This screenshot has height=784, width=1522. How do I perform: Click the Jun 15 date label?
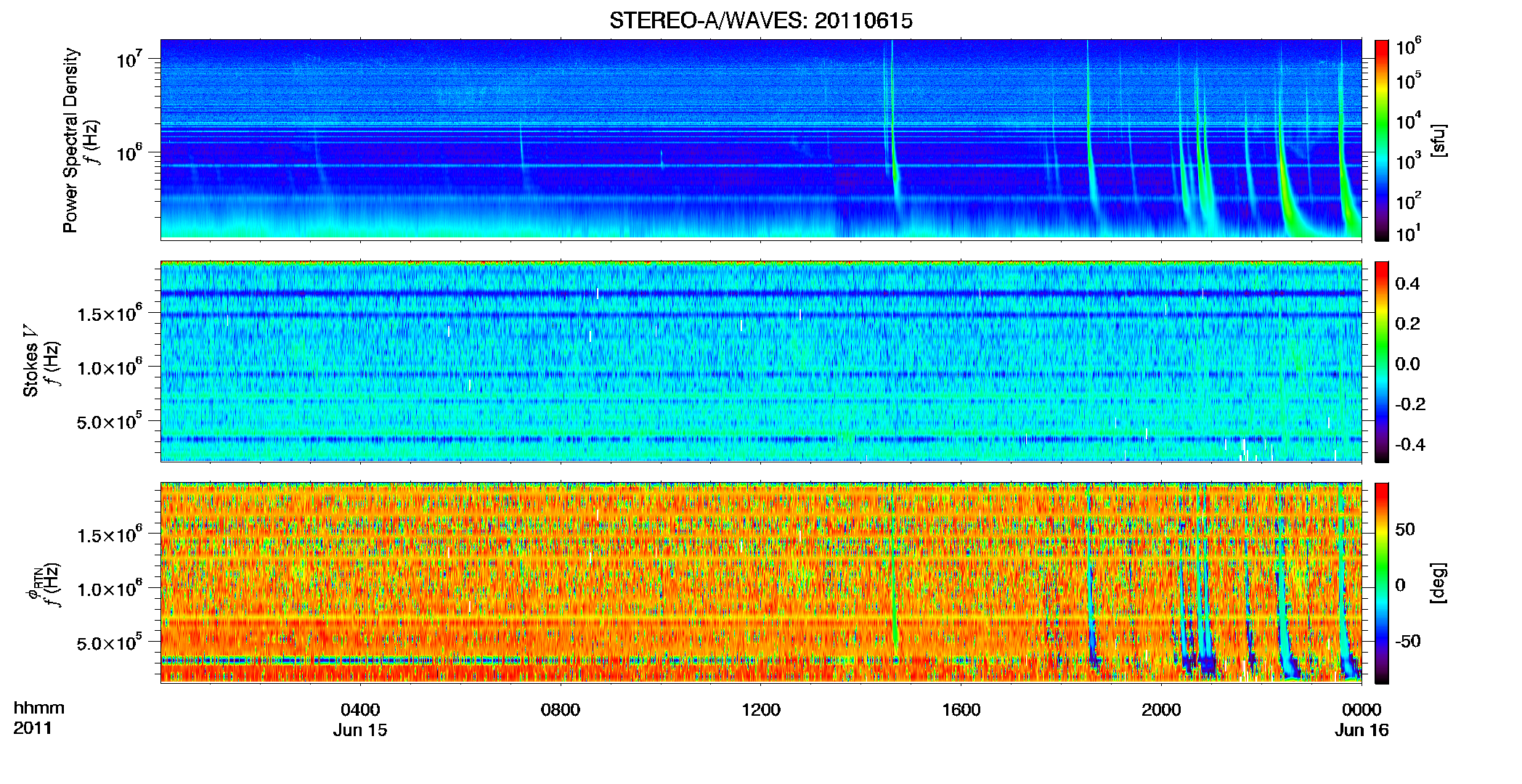pos(360,730)
